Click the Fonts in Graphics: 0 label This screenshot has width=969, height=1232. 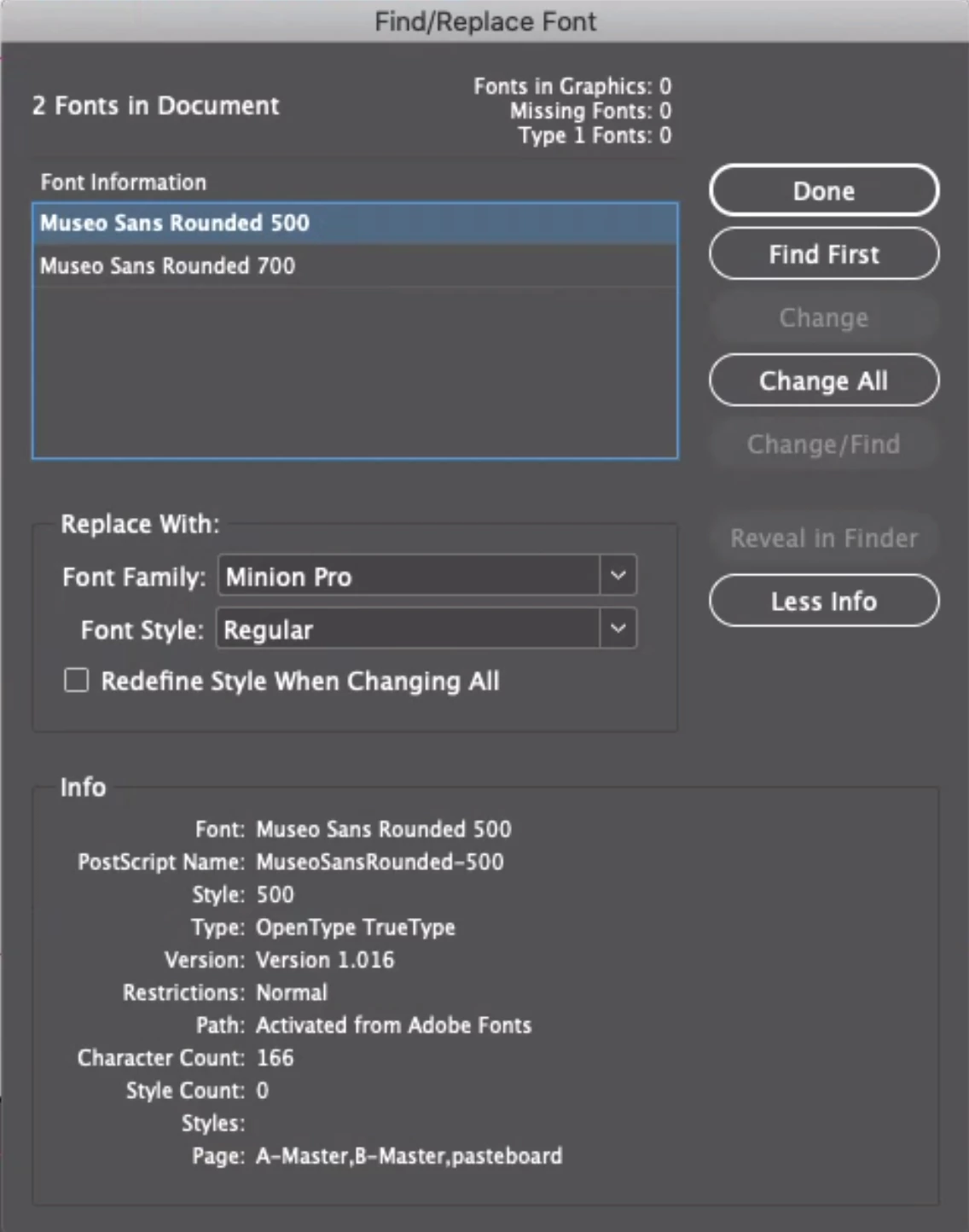572,86
